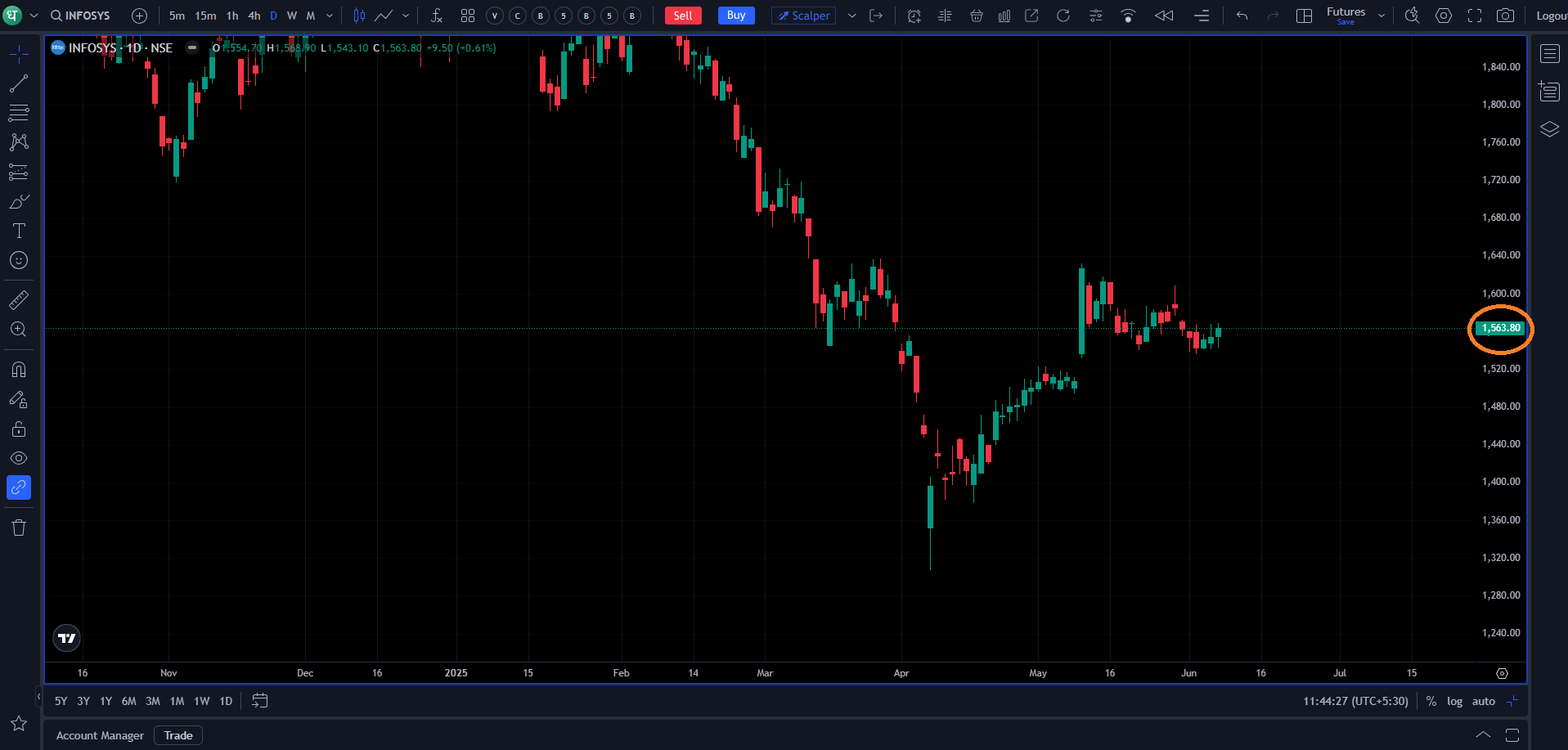Image resolution: width=1568 pixels, height=750 pixels.
Task: Open chart settings hexagon icon in top toolbar
Action: 1444,16
